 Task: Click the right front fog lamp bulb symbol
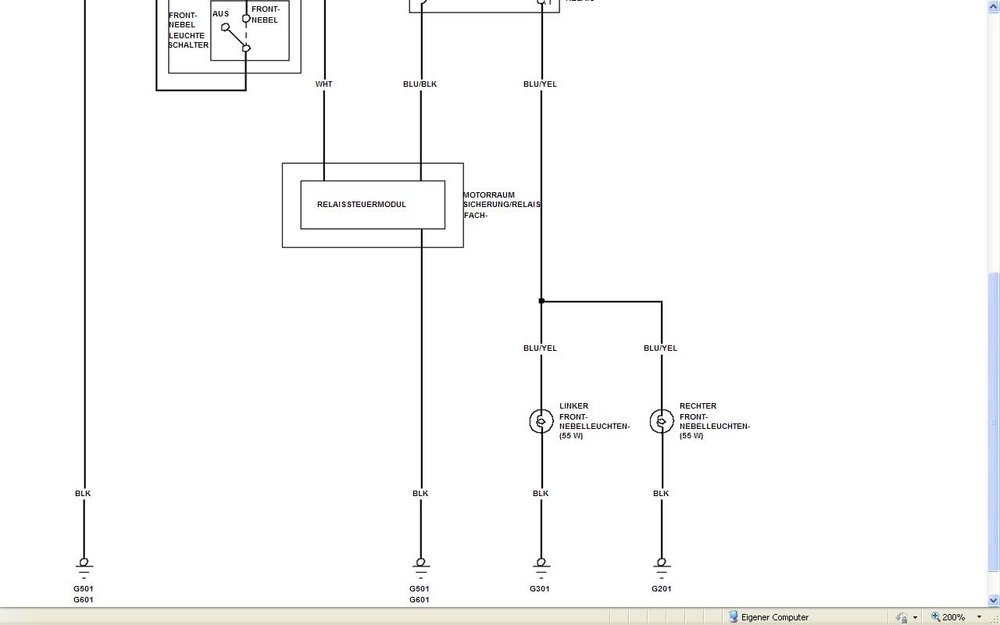661,421
